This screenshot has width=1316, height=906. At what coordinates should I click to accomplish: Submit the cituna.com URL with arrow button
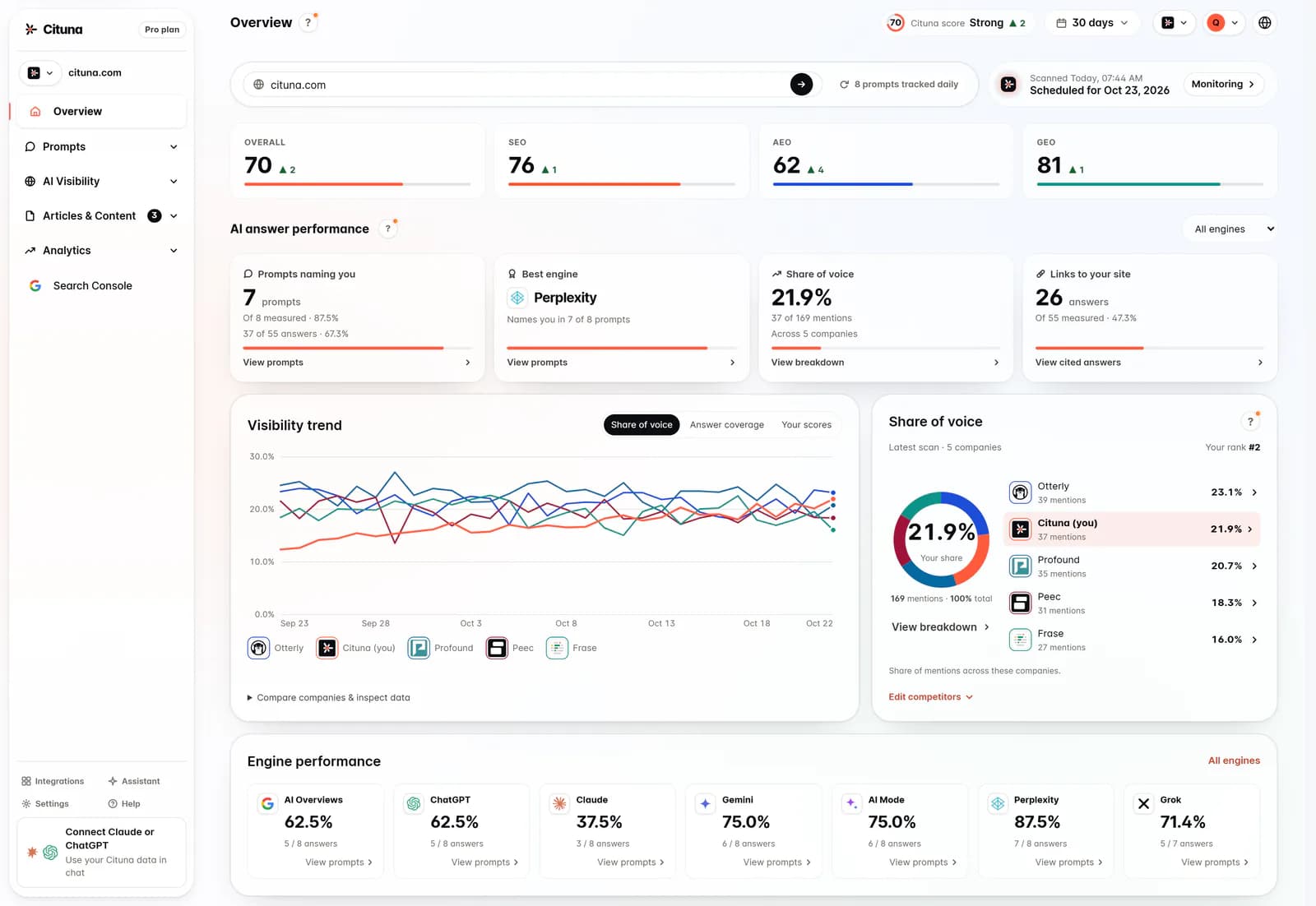801,84
